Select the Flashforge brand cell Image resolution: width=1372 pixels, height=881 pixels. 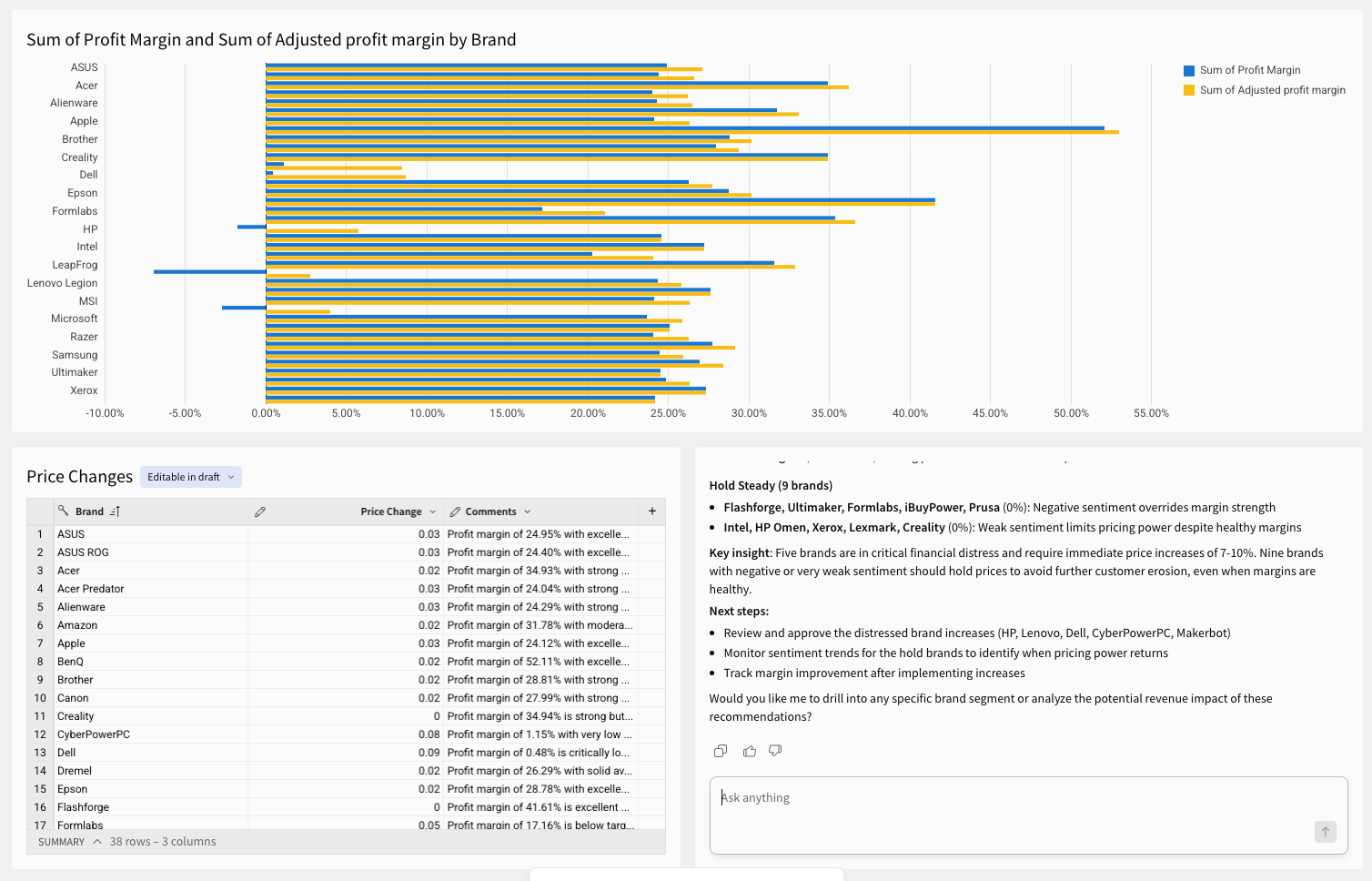pos(151,807)
